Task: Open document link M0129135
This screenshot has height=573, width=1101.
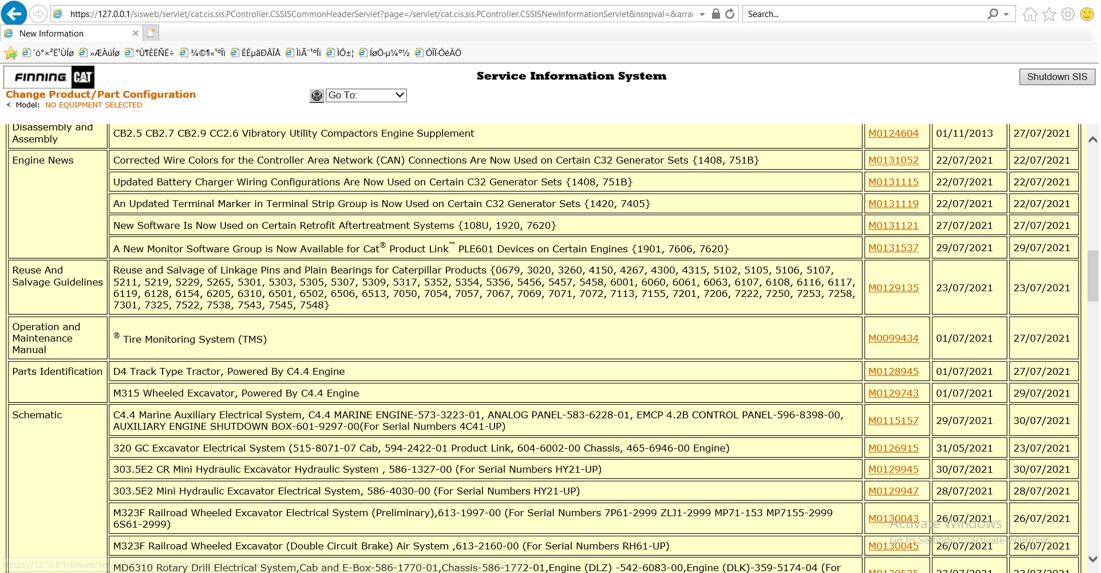Action: pyautogui.click(x=893, y=288)
